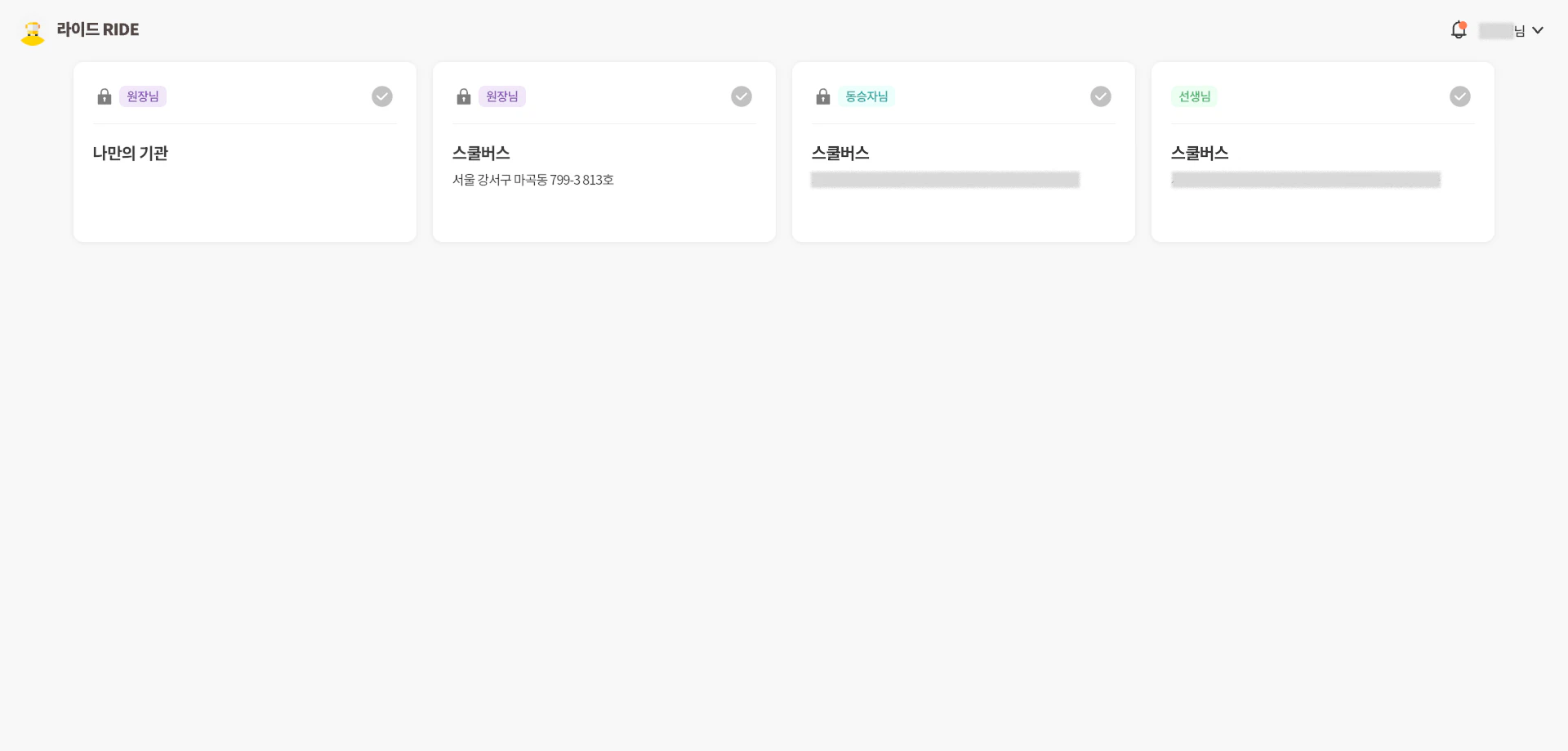Open the notification bell
The width and height of the screenshot is (1568, 751).
1458,30
